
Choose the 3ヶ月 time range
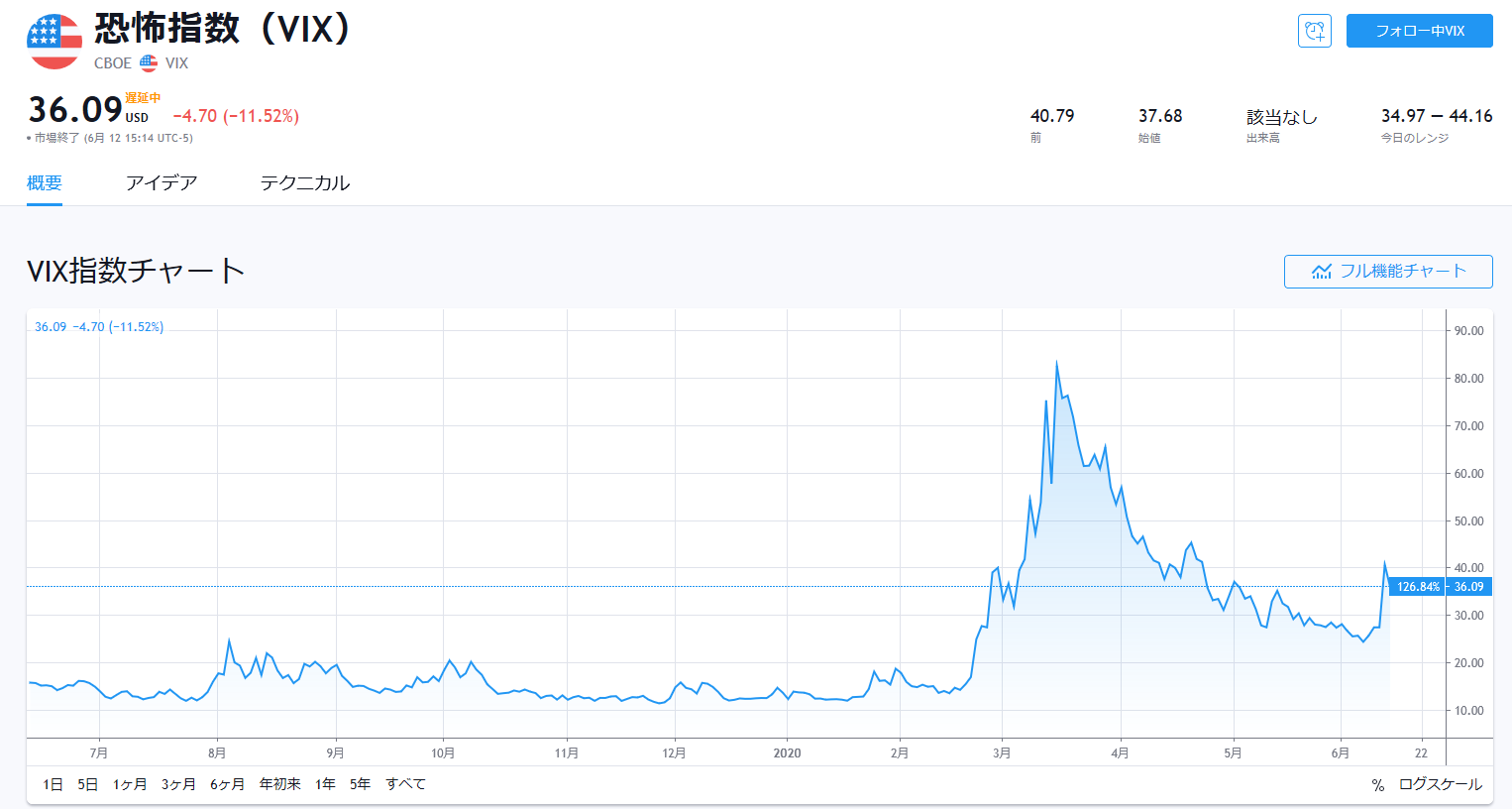[178, 784]
